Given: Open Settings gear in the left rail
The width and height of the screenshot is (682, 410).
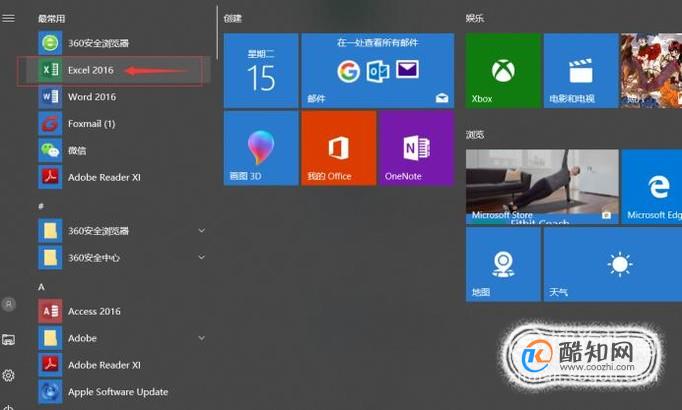Looking at the screenshot, I should point(8,375).
